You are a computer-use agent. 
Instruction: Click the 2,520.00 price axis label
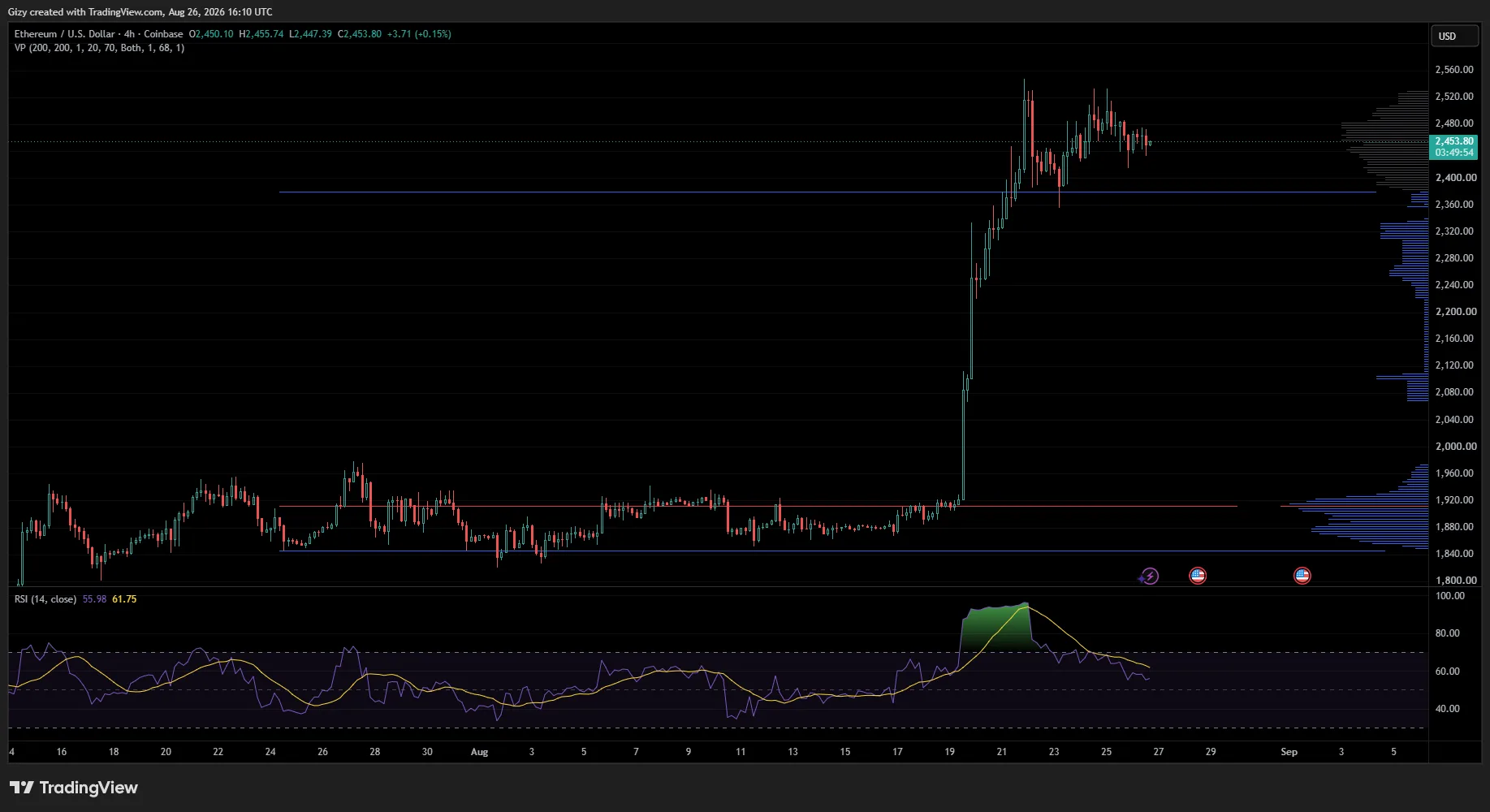coord(1454,97)
